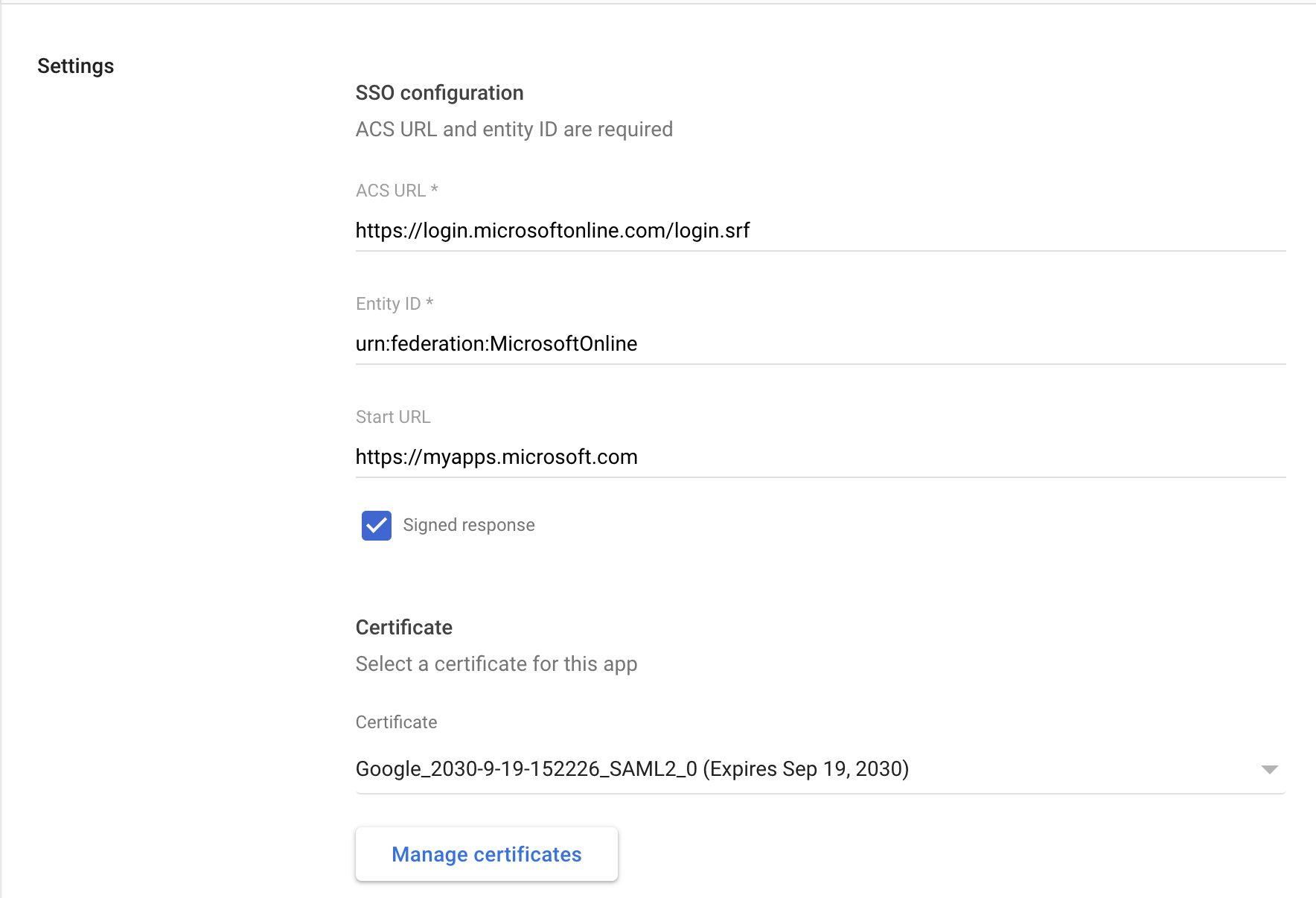Click 'ACS URL and entity ID are required' text
The image size is (1316, 898).
[x=514, y=130]
